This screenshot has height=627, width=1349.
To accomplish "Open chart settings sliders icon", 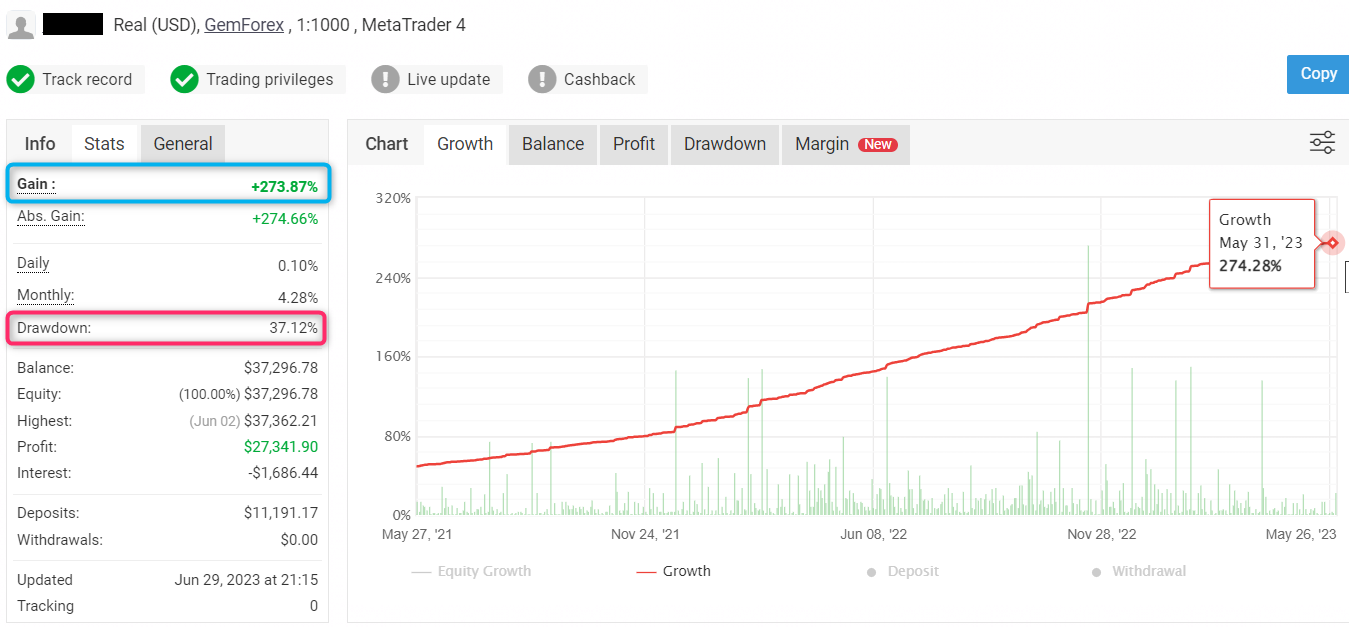I will pos(1322,143).
